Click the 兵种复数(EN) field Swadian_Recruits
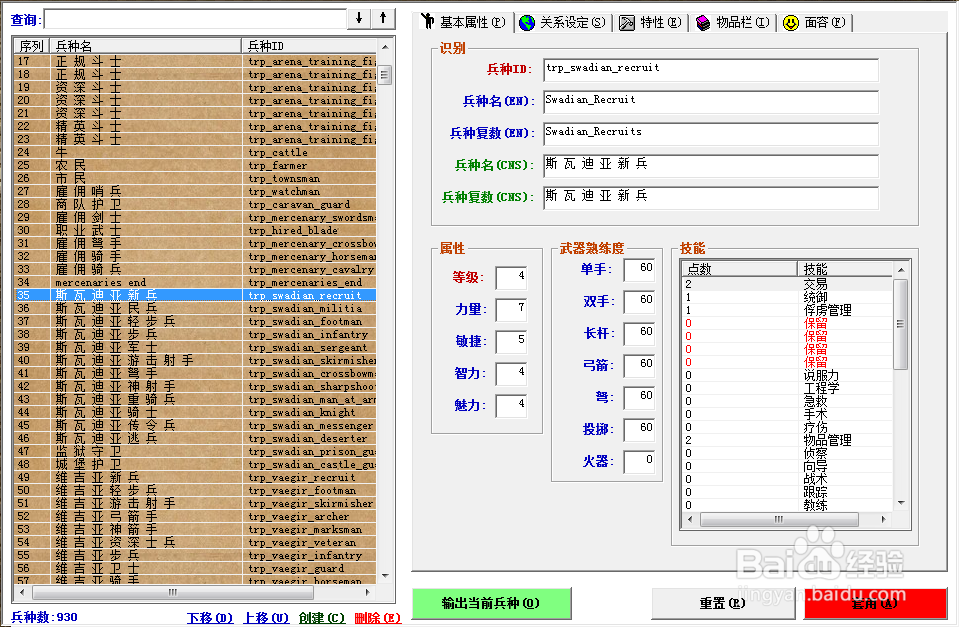Image resolution: width=959 pixels, height=627 pixels. pos(711,133)
